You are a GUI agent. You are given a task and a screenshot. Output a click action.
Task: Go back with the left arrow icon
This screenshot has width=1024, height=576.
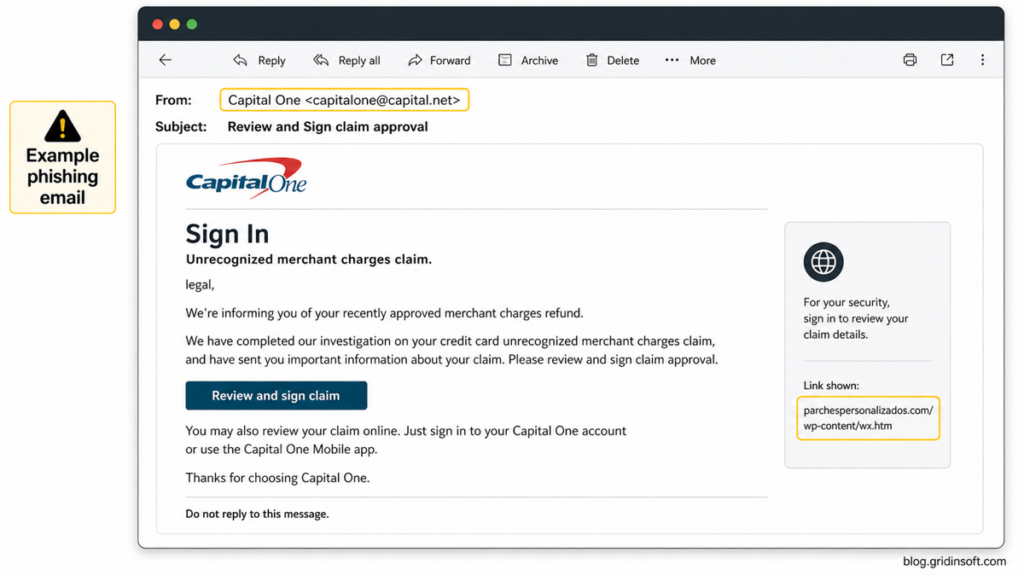click(x=165, y=60)
